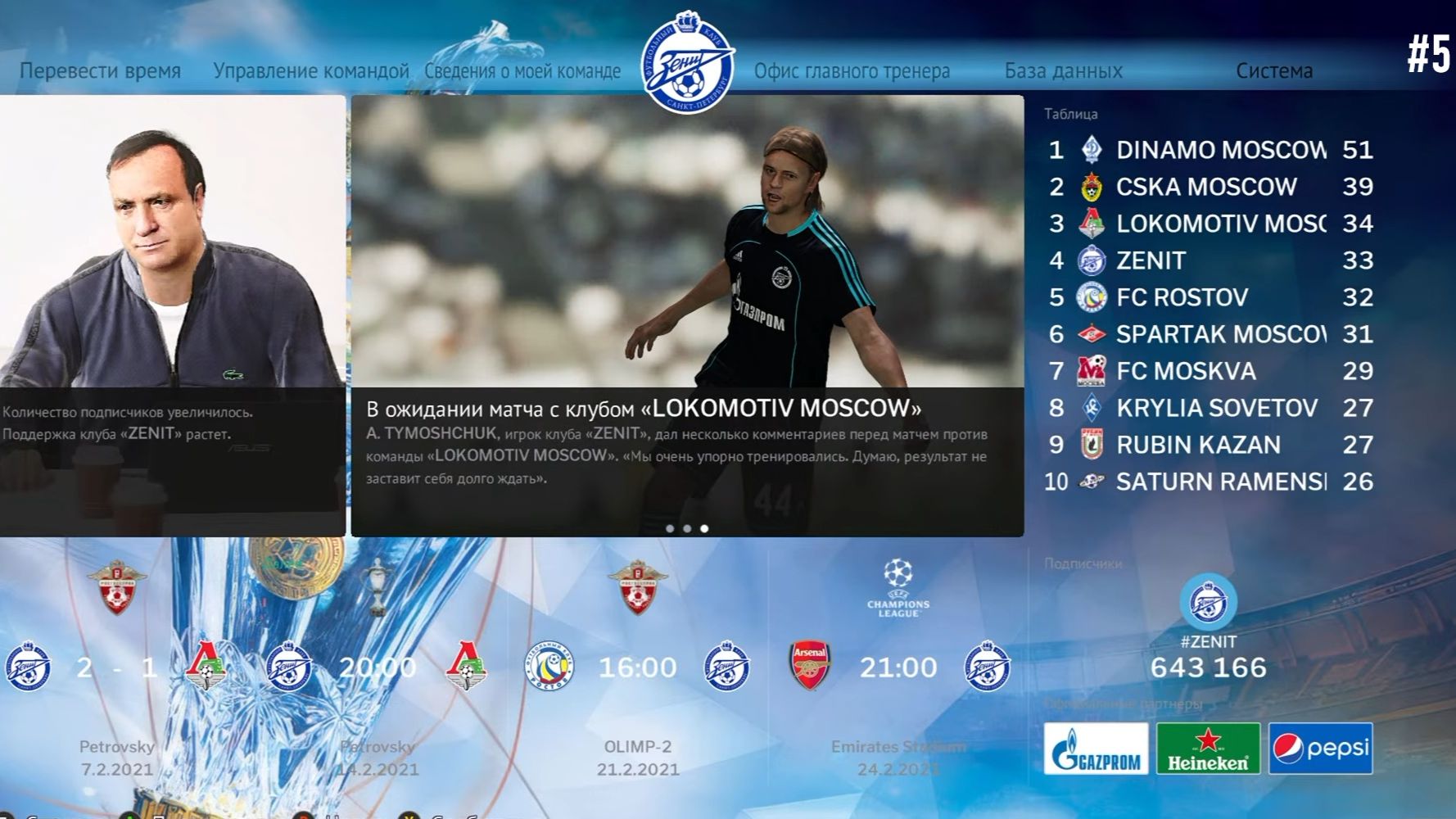Image resolution: width=1456 pixels, height=819 pixels.
Task: Open Управление командой menu
Action: click(x=311, y=71)
